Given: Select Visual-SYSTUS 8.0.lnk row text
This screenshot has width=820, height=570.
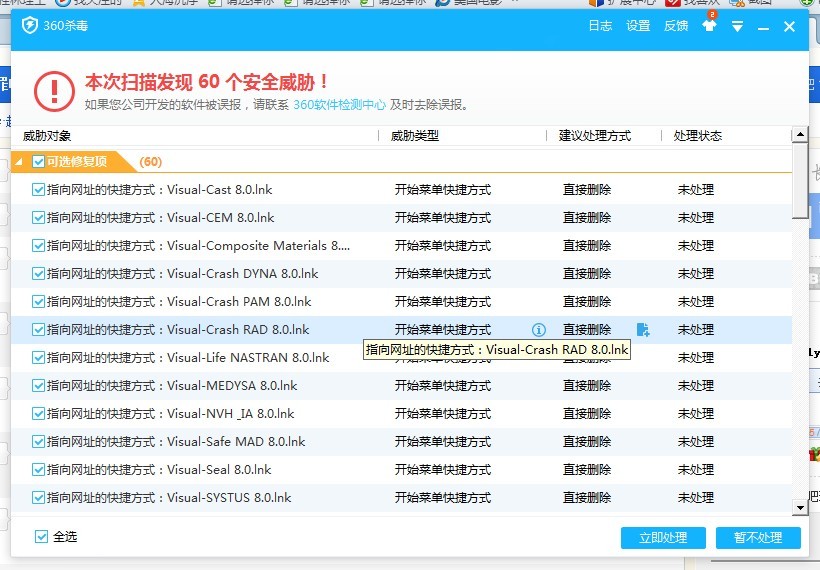Looking at the screenshot, I should click(x=169, y=497).
